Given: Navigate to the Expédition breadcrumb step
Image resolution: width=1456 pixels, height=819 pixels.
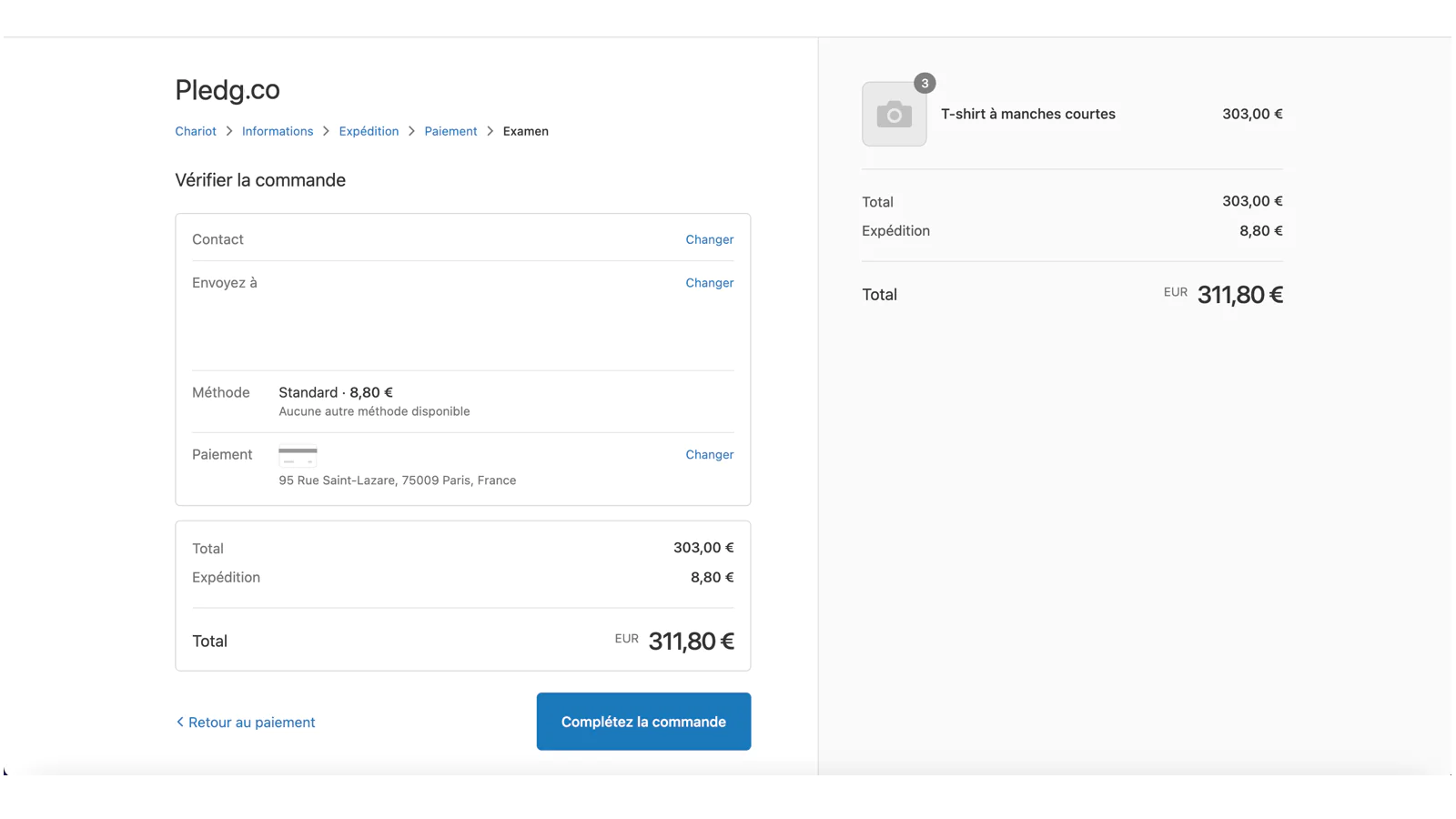Looking at the screenshot, I should point(369,131).
